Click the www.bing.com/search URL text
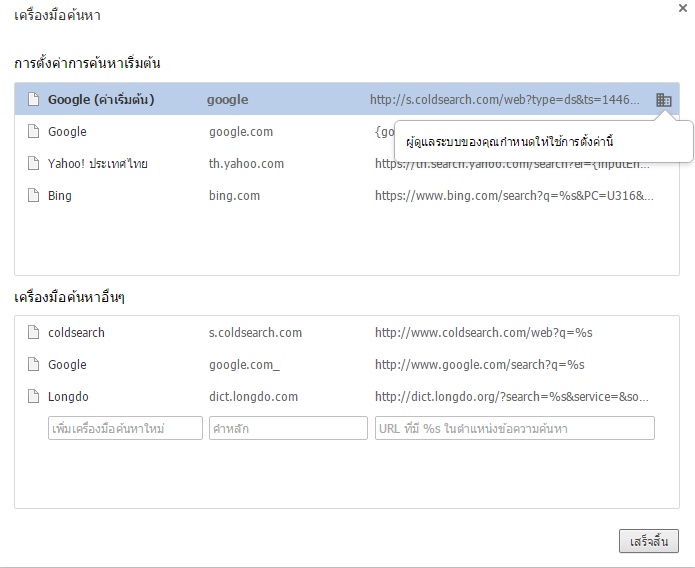 click(x=514, y=196)
